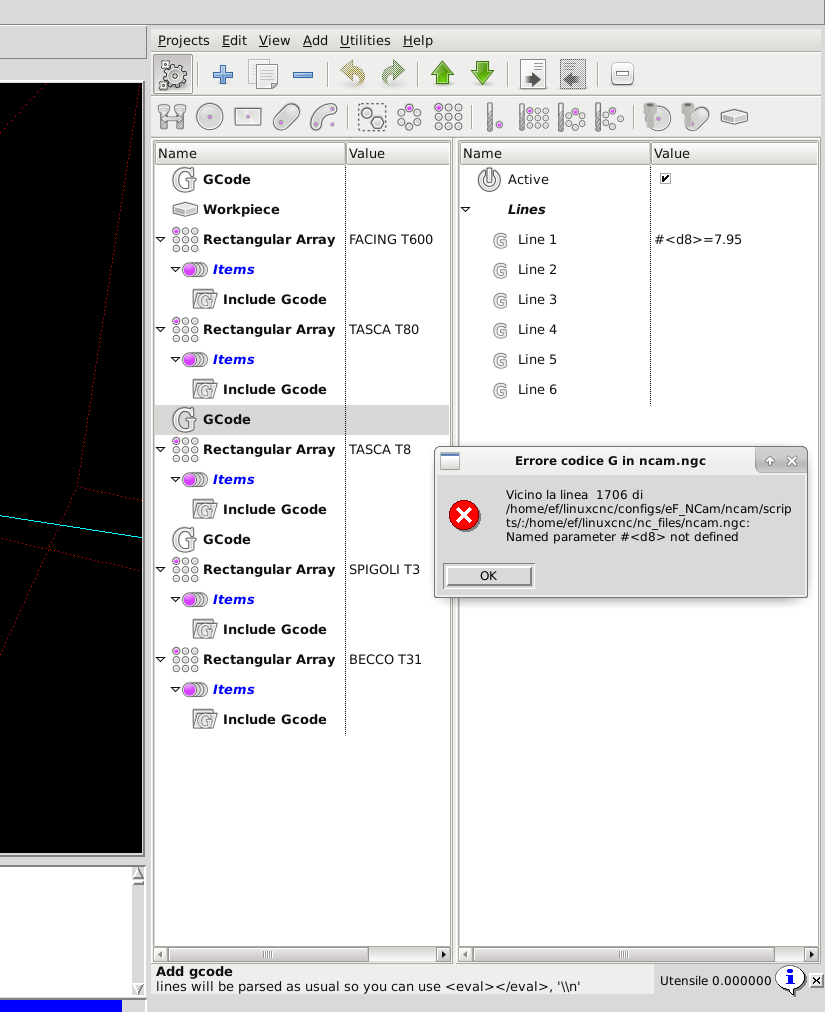Image resolution: width=825 pixels, height=1012 pixels.
Task: Click the H-shaped feature icon
Action: pyautogui.click(x=172, y=117)
